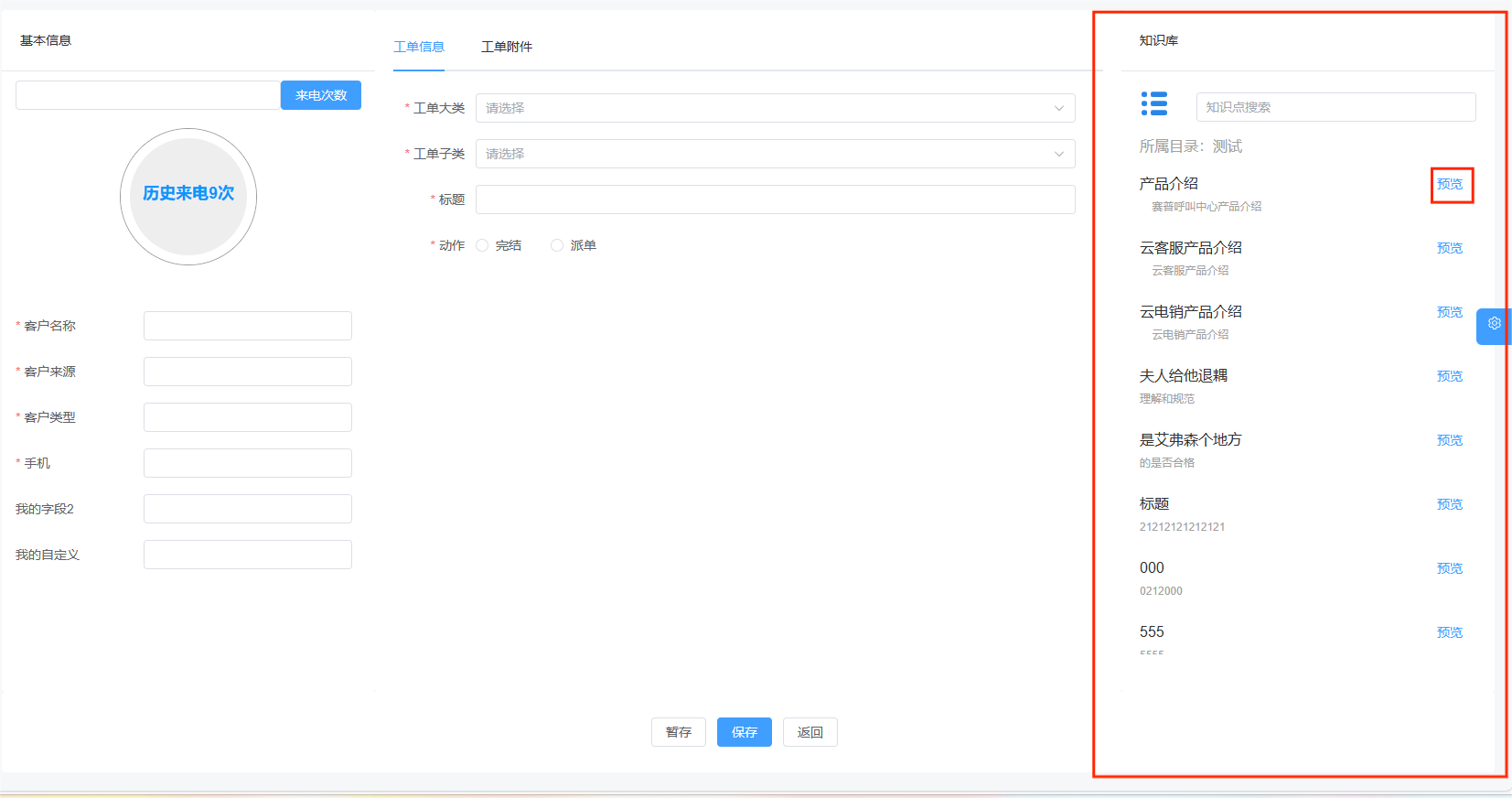Focus the 标题 input in work order form

click(x=775, y=199)
